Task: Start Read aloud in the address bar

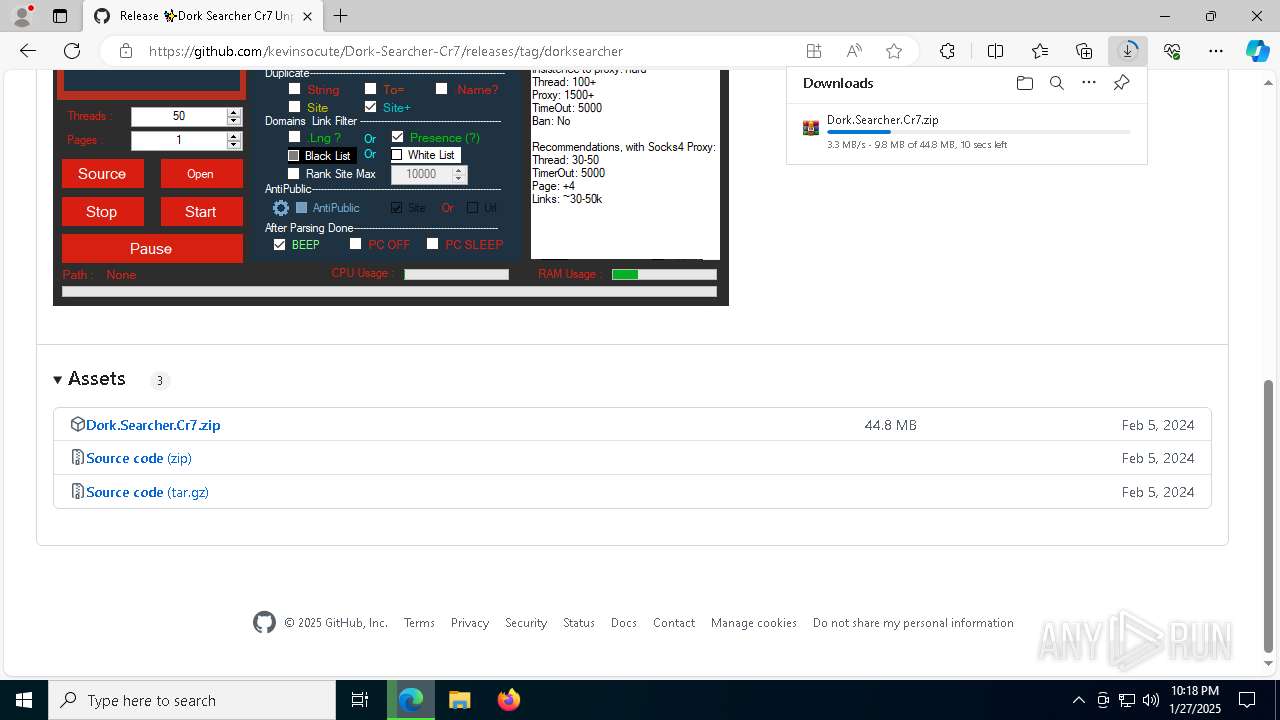Action: [x=854, y=51]
